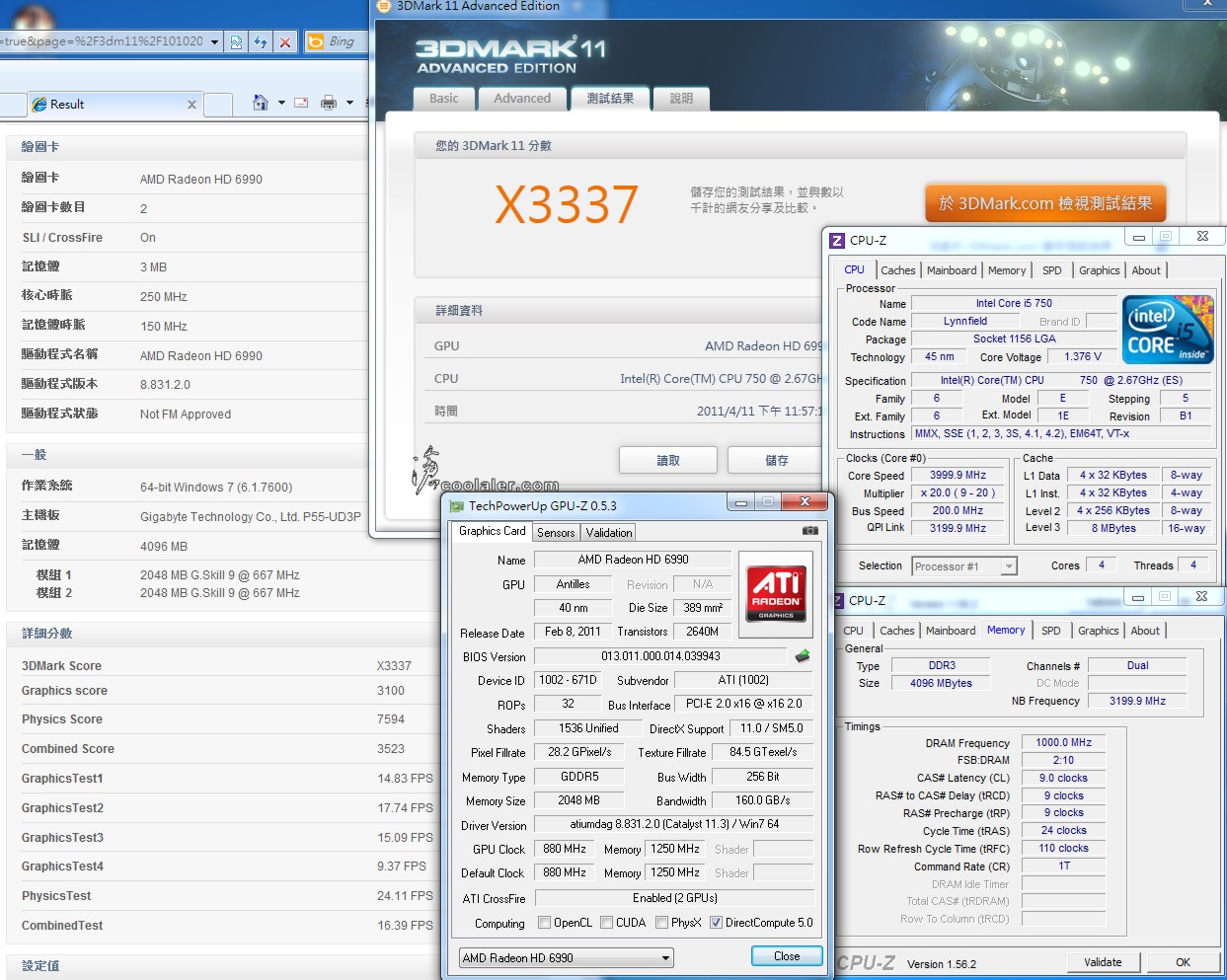Open the Validation tab in GPU-Z
1227x980 pixels.
[x=609, y=533]
